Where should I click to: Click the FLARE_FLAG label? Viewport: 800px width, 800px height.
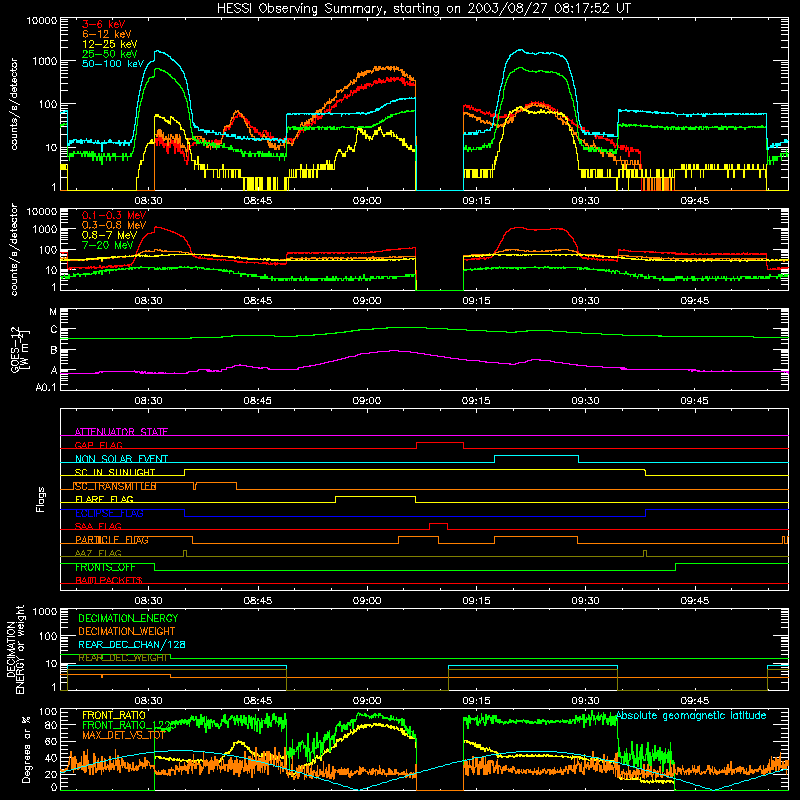coord(104,499)
